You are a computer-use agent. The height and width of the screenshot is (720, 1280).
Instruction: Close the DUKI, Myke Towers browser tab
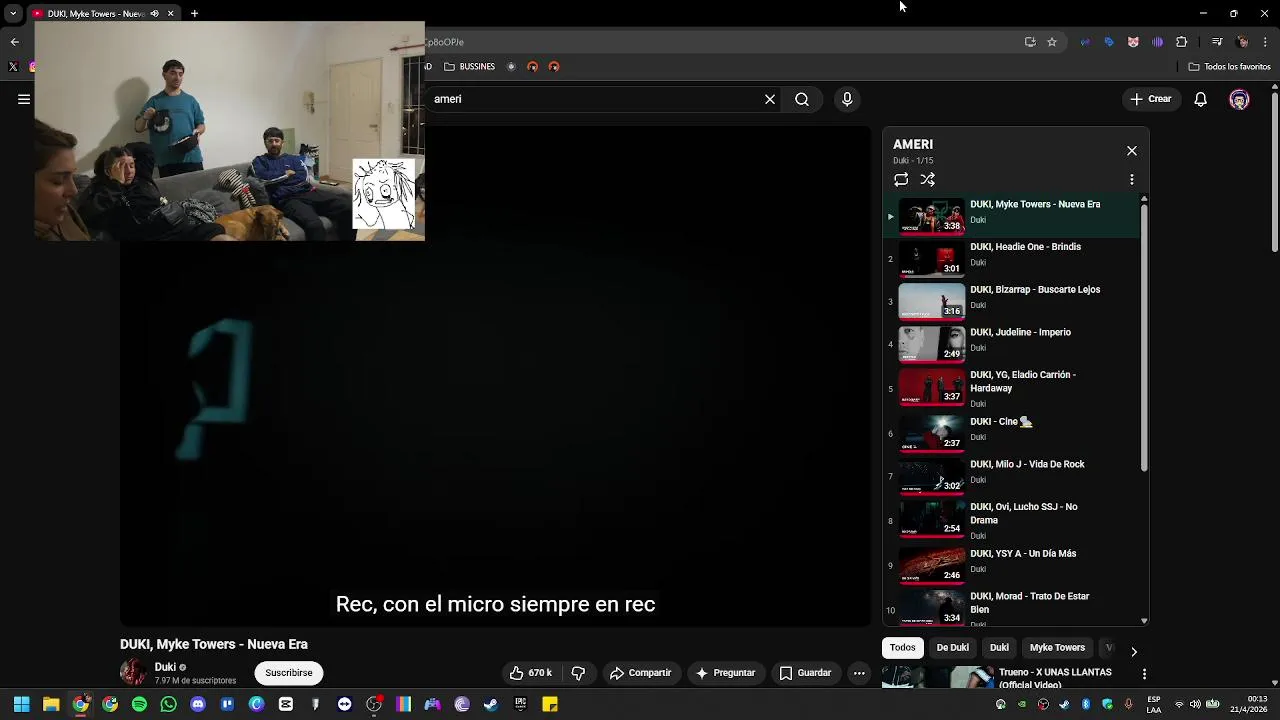coord(170,13)
